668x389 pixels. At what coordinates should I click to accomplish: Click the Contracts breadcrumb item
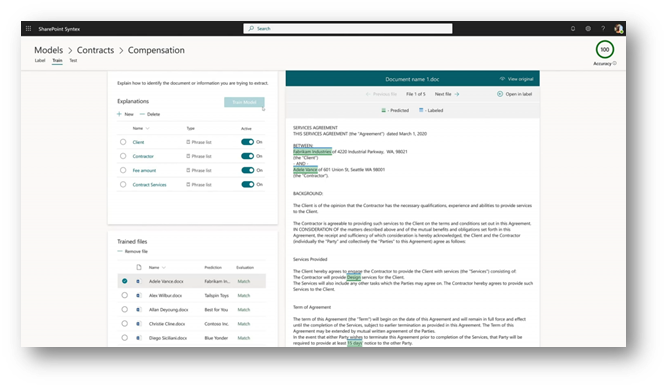pyautogui.click(x=95, y=50)
